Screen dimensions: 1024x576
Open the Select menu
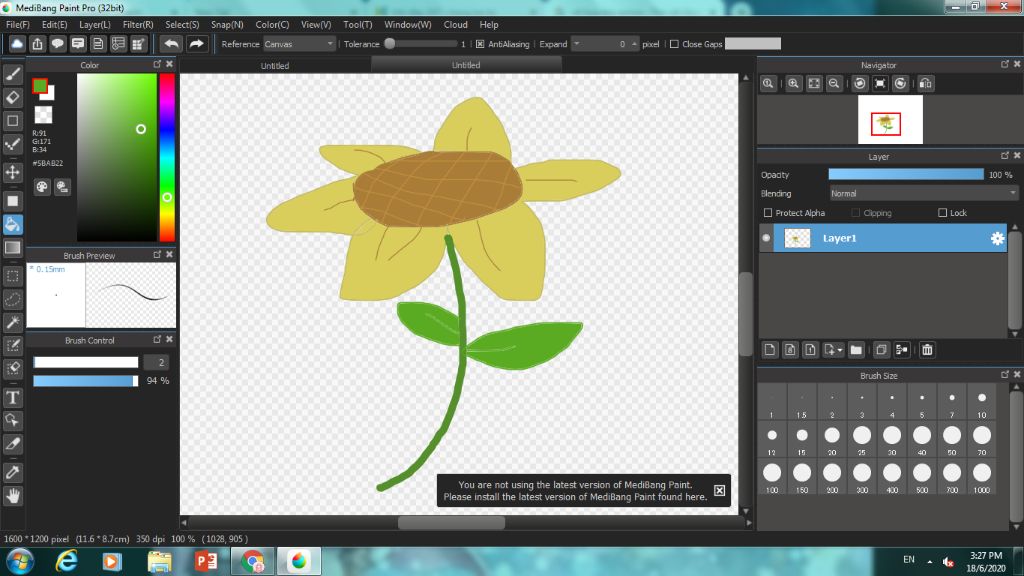182,25
